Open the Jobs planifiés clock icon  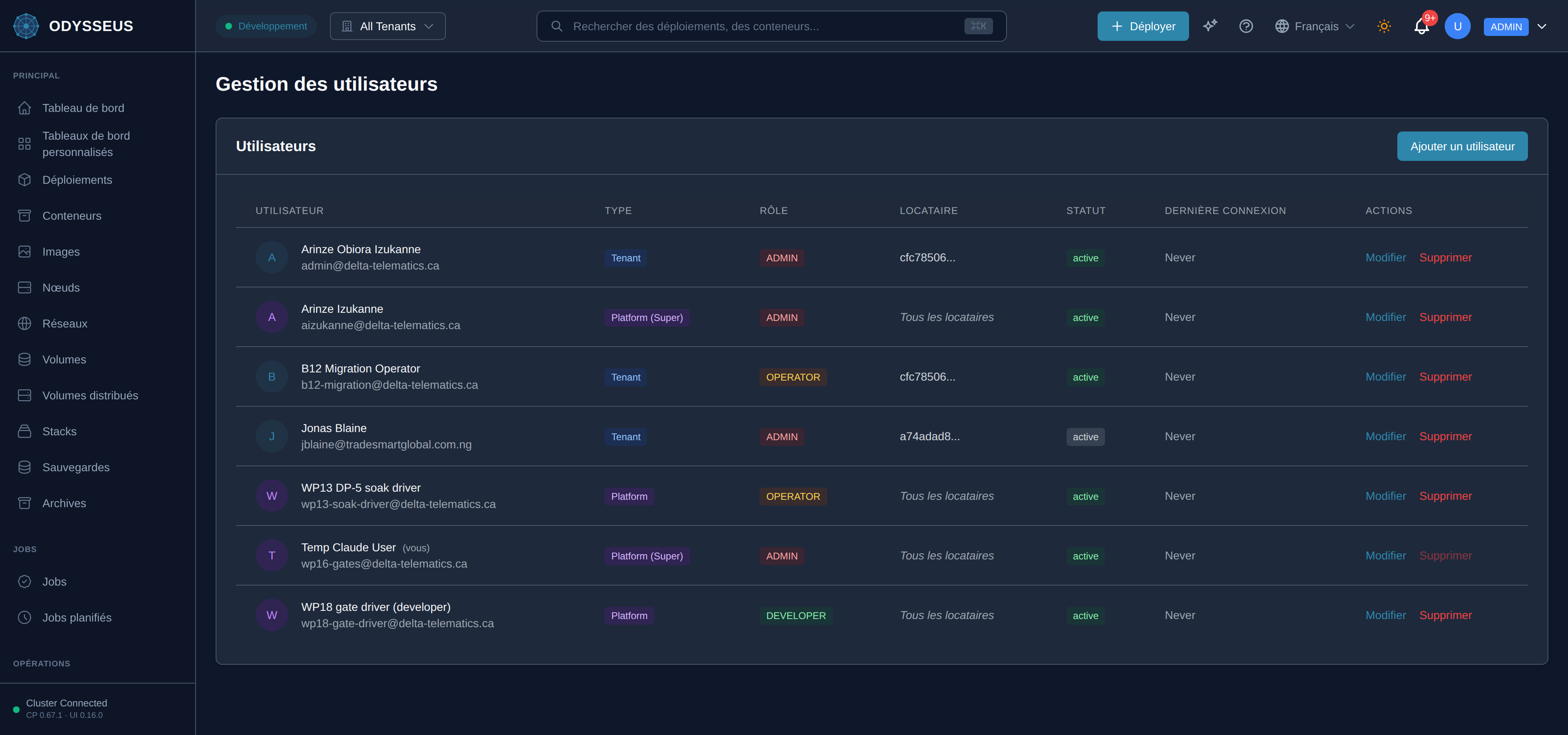[x=24, y=617]
